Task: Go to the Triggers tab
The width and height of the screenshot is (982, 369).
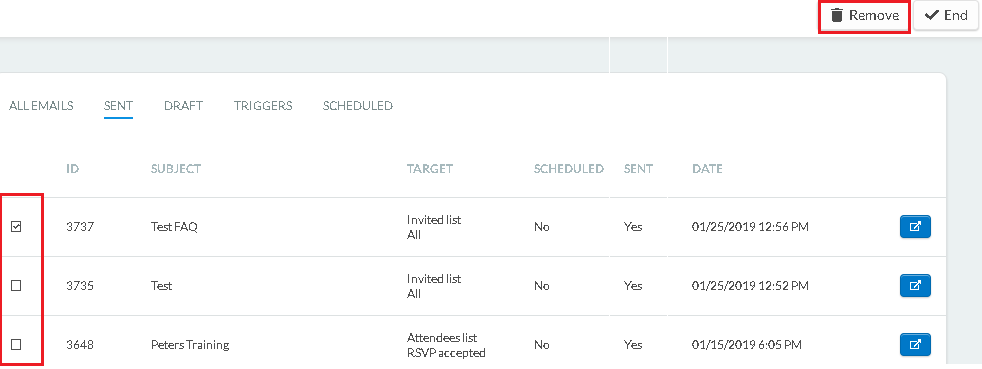Action: 263,106
